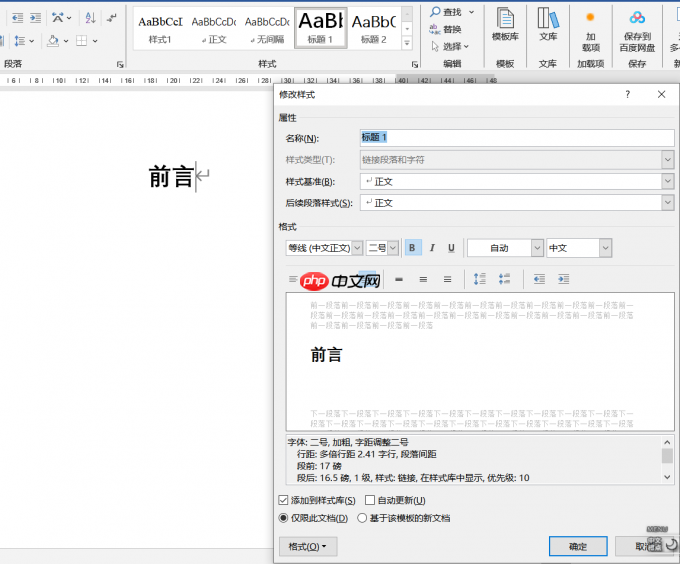
Task: Enable the auto update (自动更新) checkbox
Action: [370, 500]
